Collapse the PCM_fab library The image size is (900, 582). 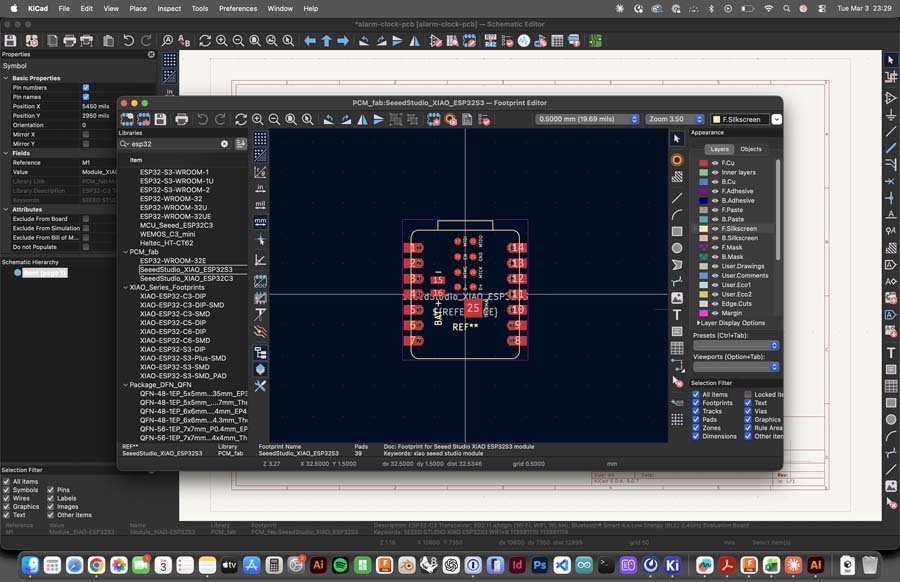pyautogui.click(x=126, y=252)
